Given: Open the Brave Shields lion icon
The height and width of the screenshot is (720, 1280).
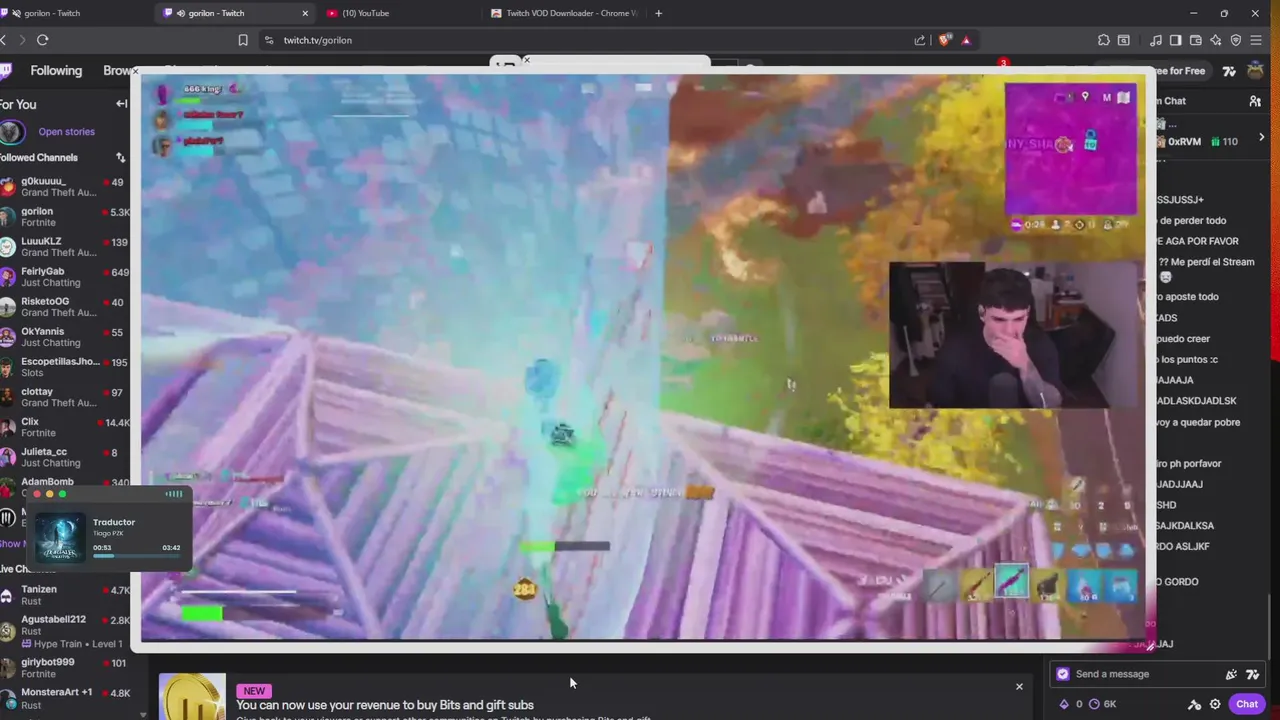Looking at the screenshot, I should tap(944, 40).
